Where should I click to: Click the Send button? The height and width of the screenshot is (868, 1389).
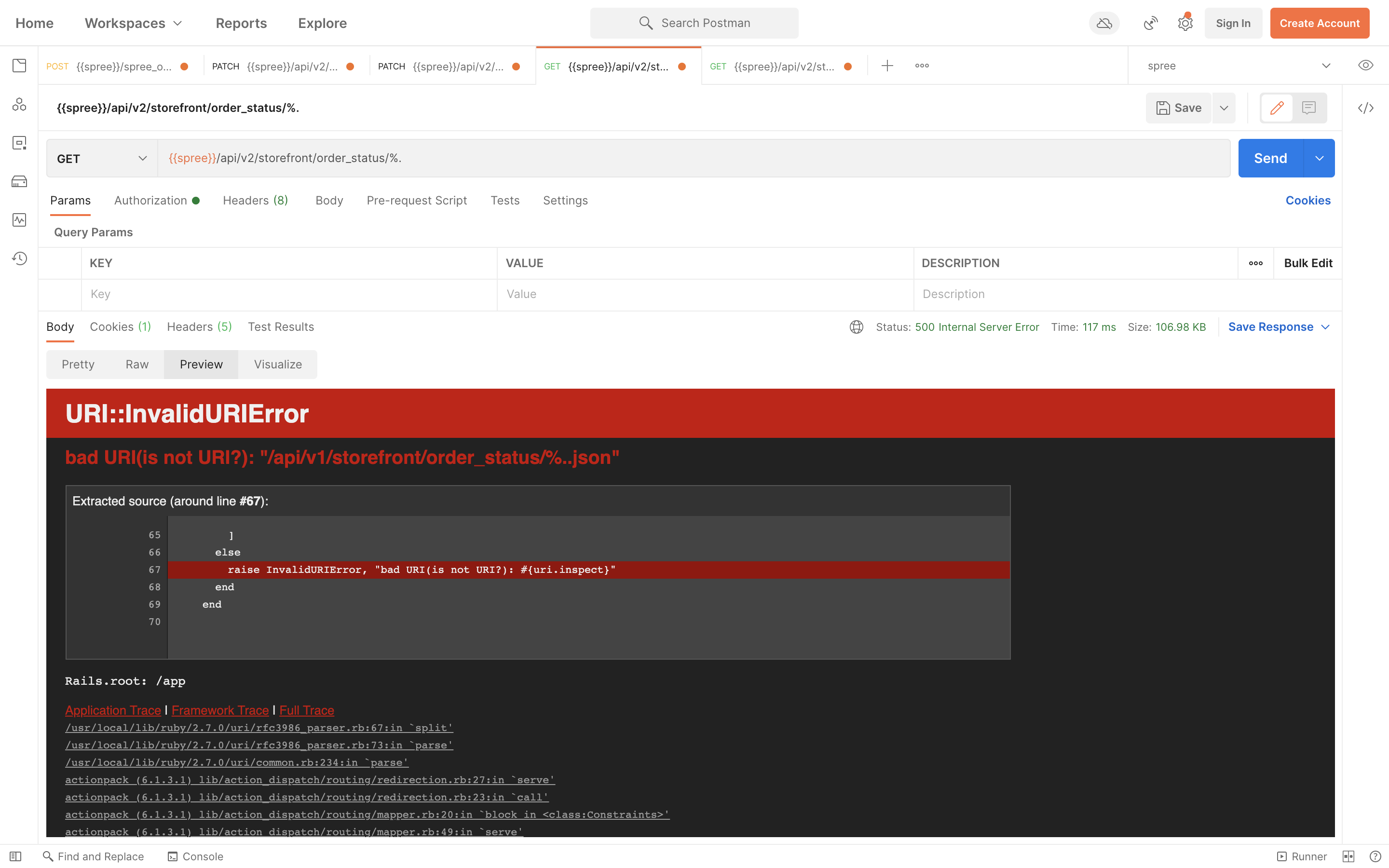pos(1270,158)
